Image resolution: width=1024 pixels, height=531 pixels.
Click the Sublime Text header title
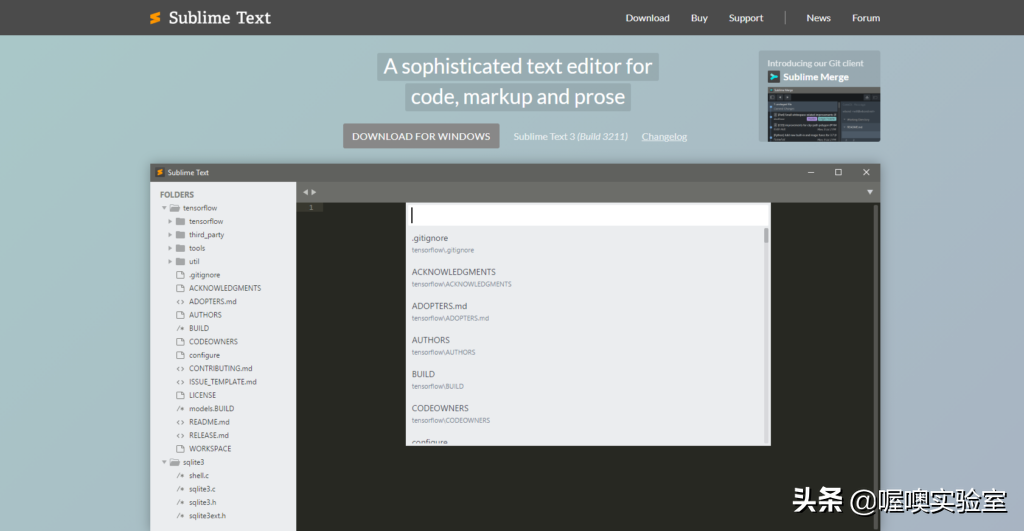click(219, 18)
